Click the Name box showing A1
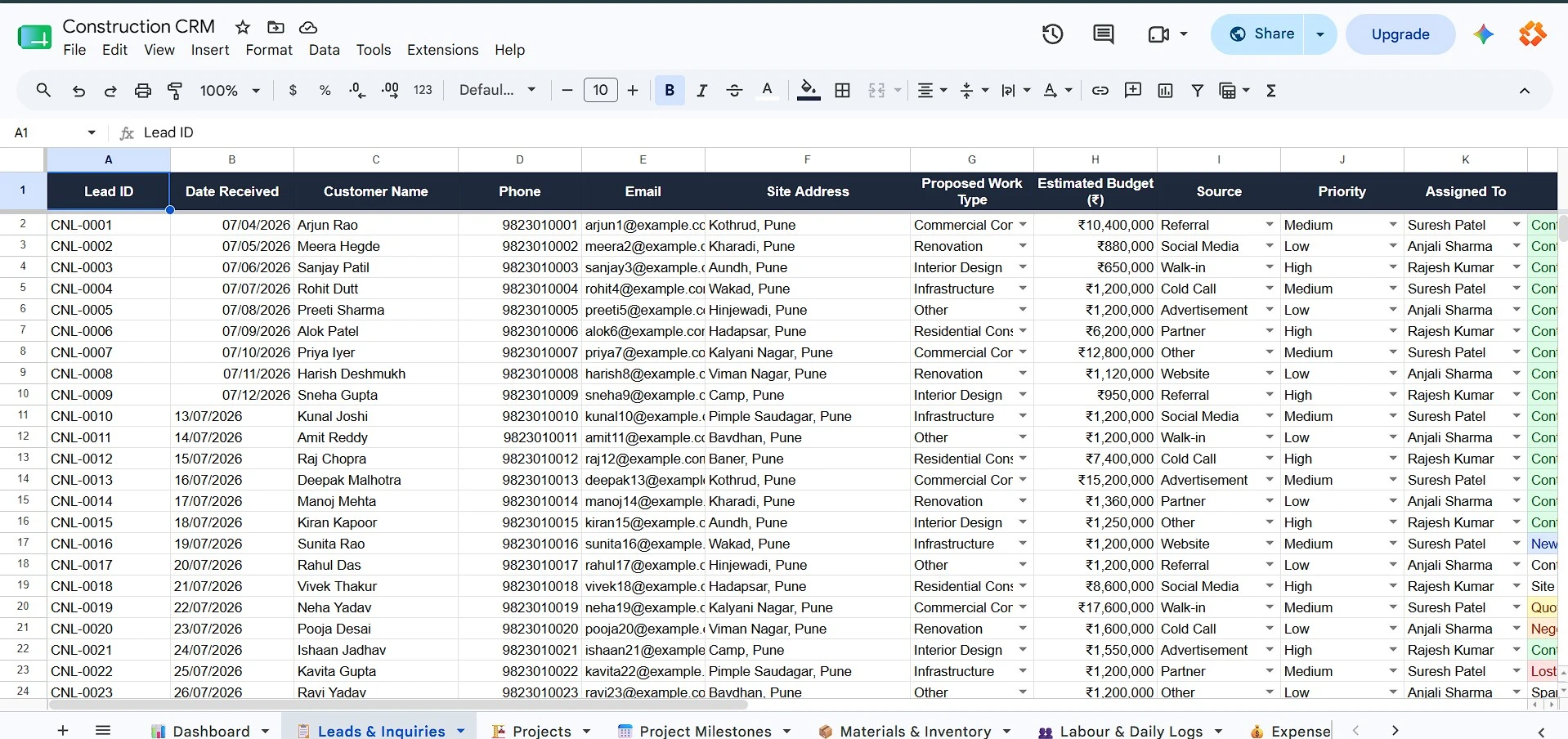 (x=55, y=132)
